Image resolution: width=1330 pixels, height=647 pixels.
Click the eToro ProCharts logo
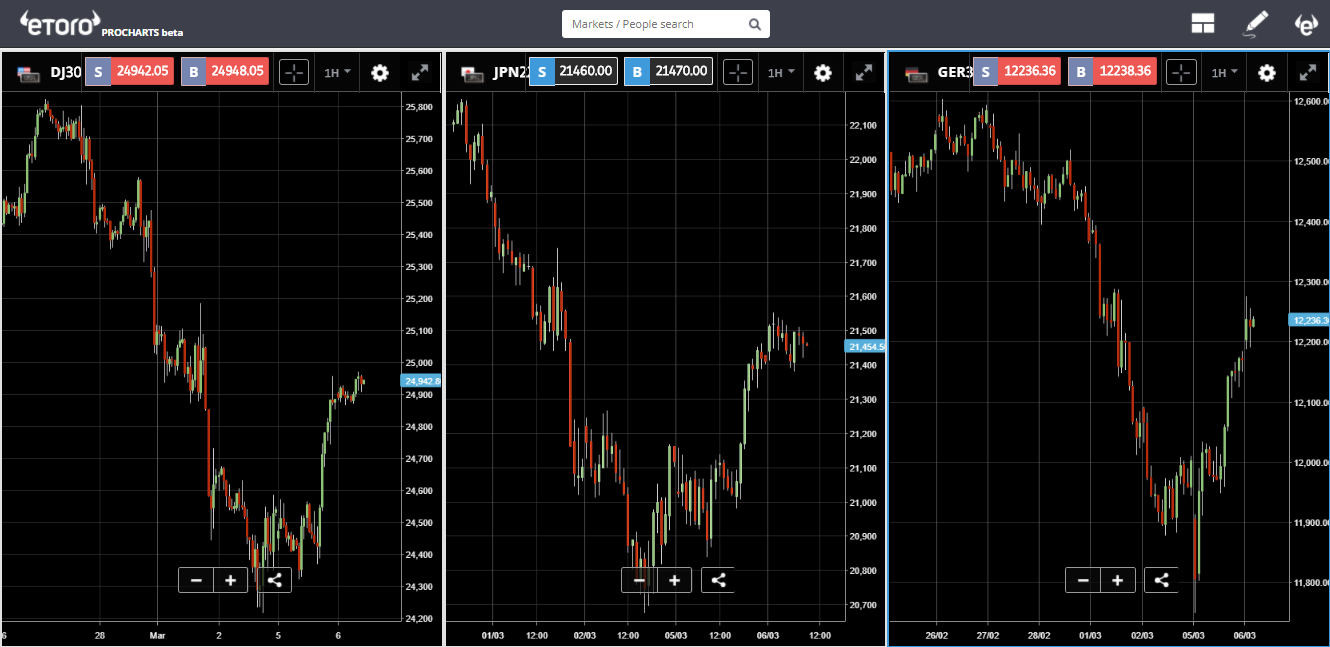pos(101,24)
